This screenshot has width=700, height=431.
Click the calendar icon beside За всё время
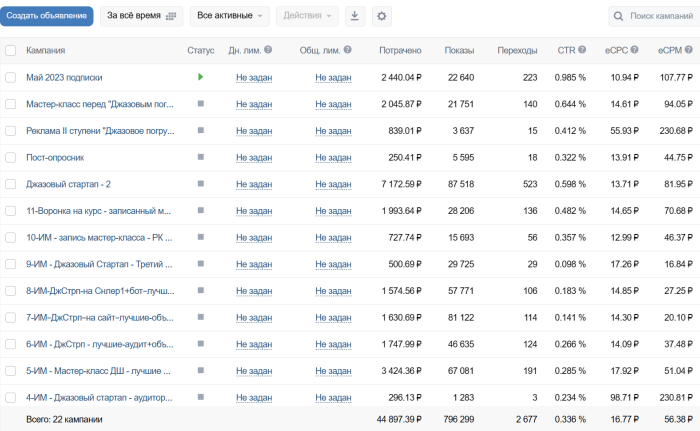coord(171,16)
